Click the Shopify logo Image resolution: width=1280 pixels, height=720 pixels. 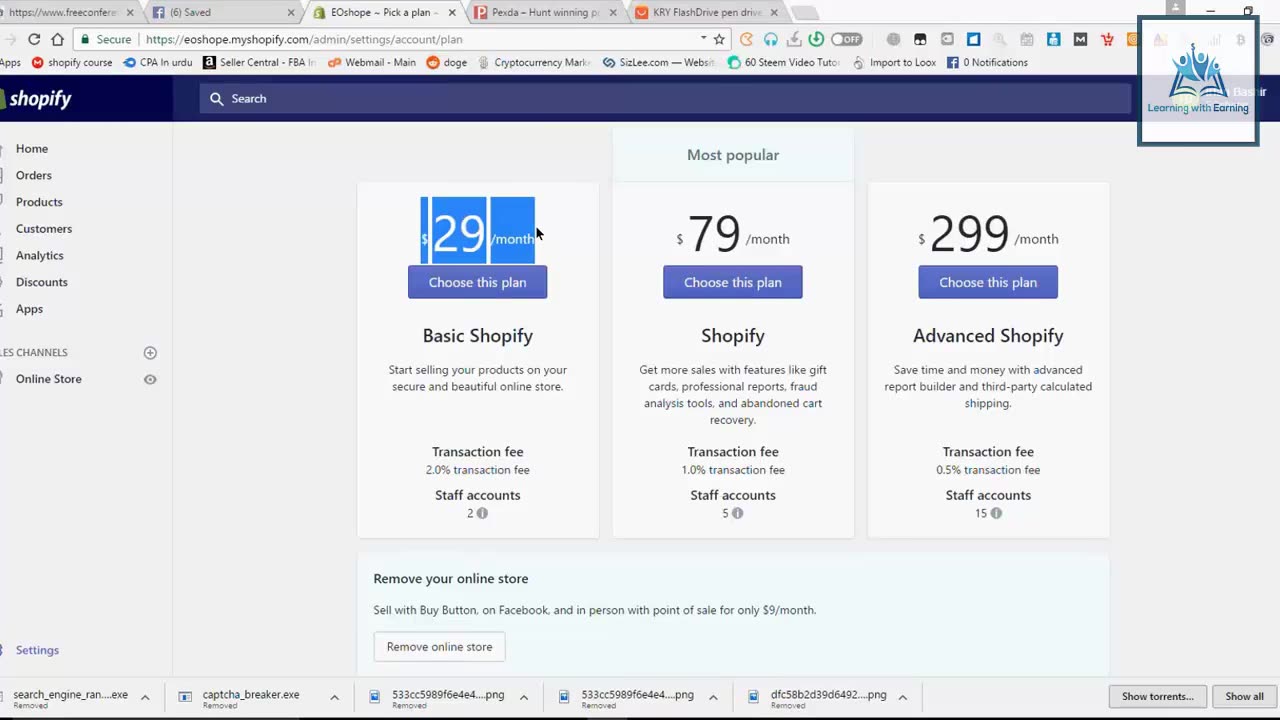point(37,98)
